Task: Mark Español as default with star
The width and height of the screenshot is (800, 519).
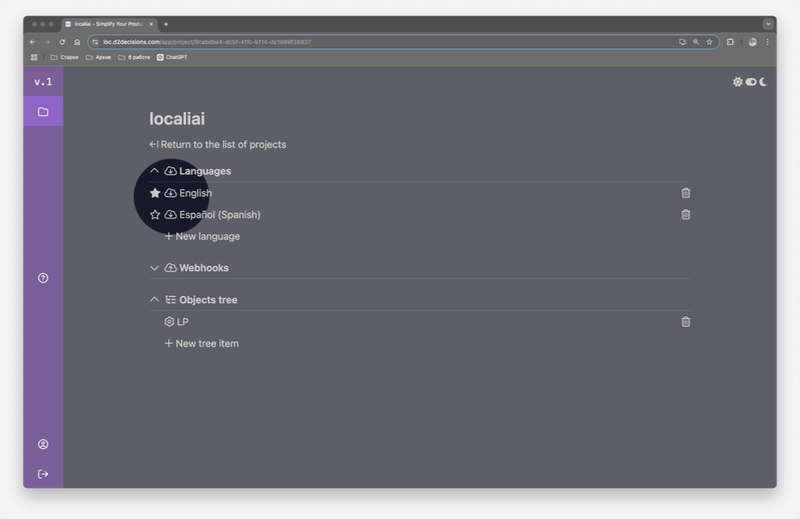Action: [155, 214]
